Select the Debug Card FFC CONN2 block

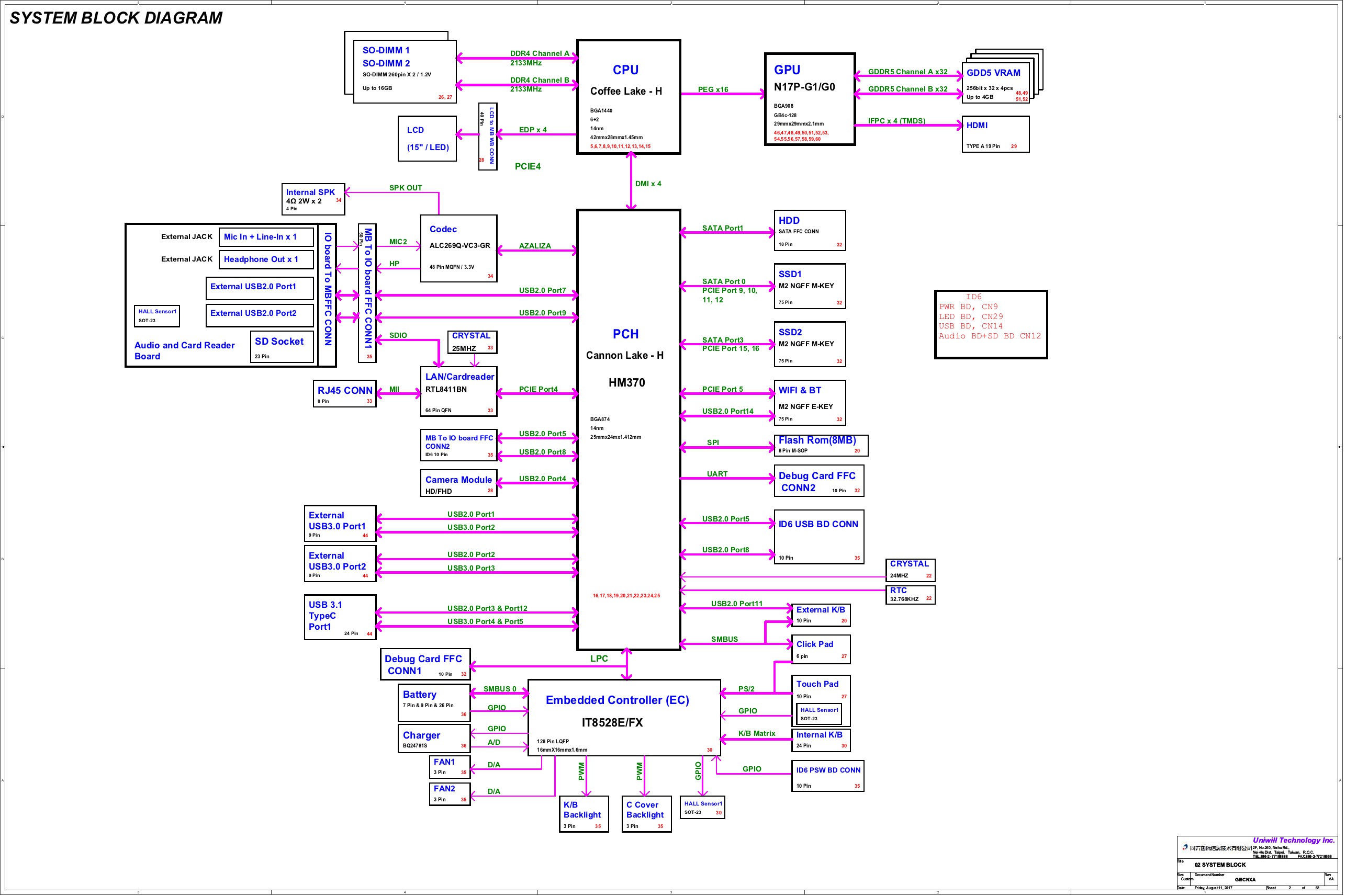(818, 481)
